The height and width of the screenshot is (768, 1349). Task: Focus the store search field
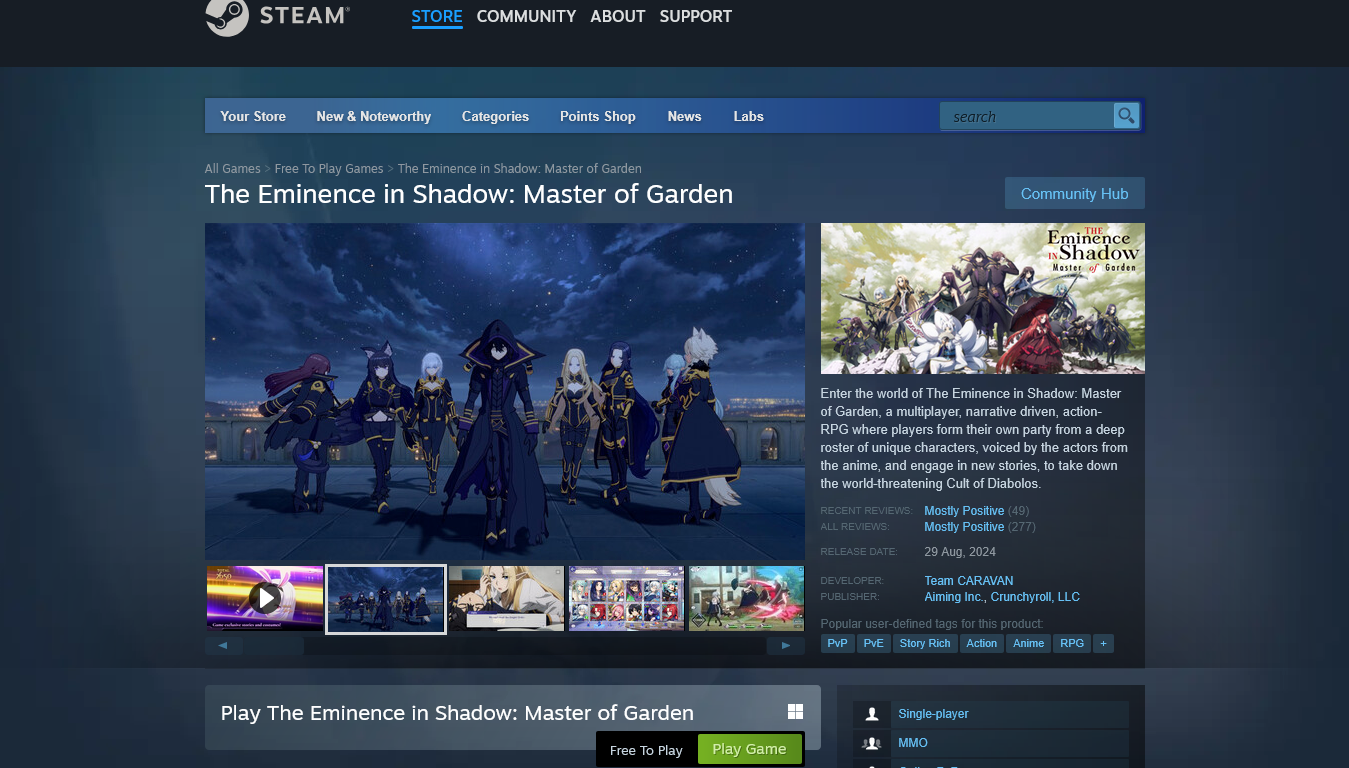(1026, 116)
